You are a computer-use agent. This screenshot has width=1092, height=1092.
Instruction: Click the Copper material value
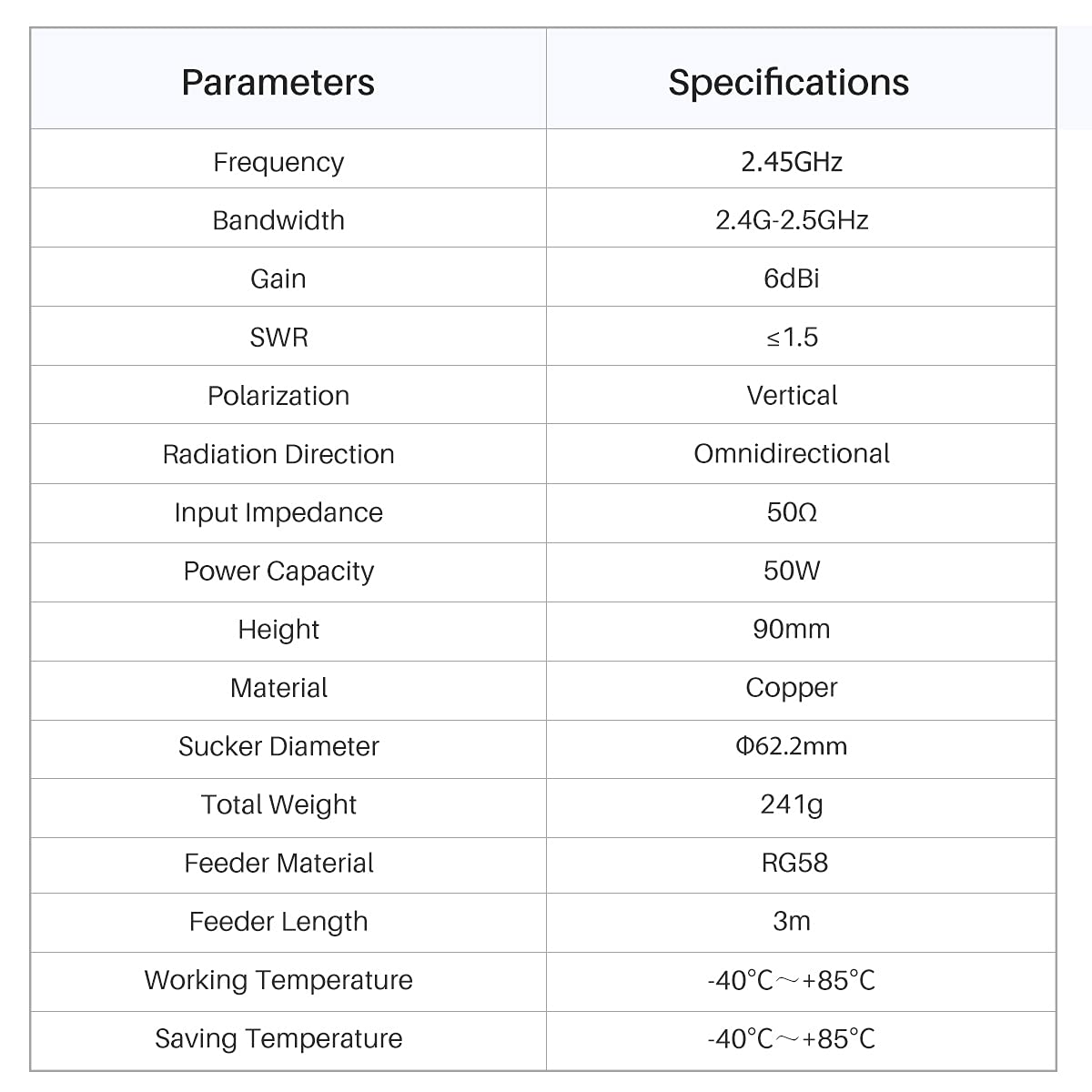point(792,688)
